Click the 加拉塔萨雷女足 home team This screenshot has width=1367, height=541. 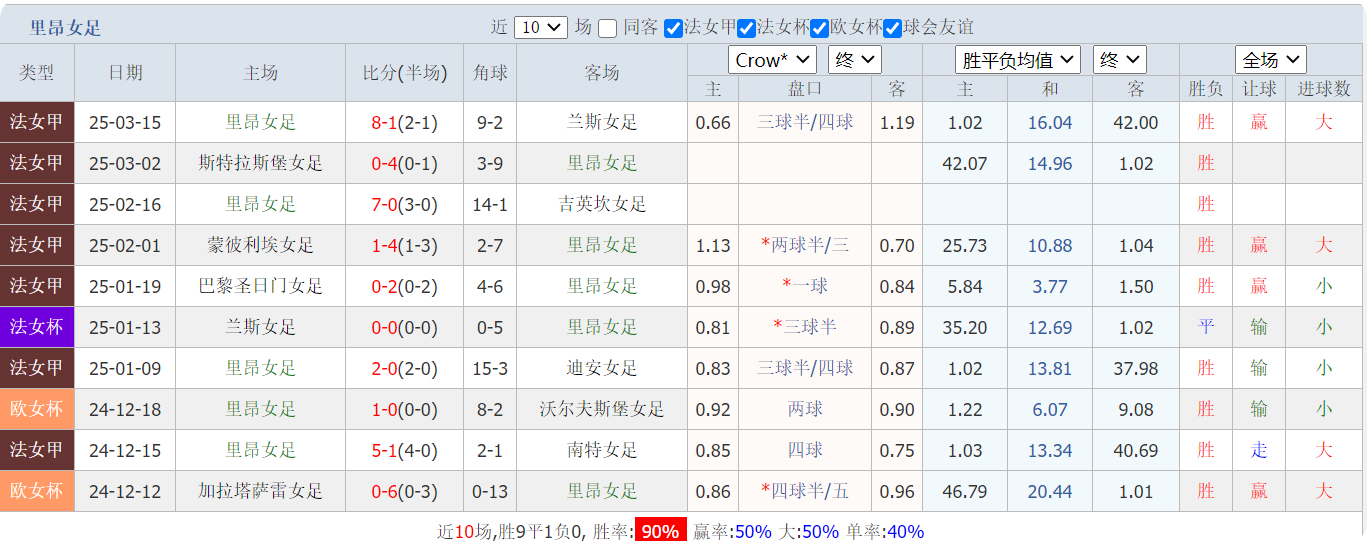(x=261, y=492)
